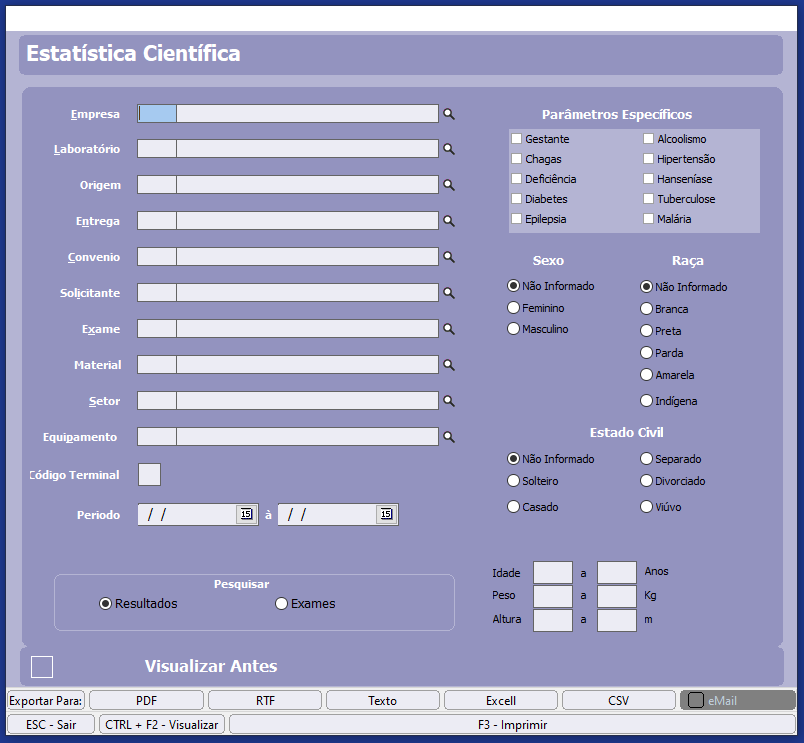Switch Pesquisar option to Exames
Screen dimensions: 804x743
pos(282,604)
